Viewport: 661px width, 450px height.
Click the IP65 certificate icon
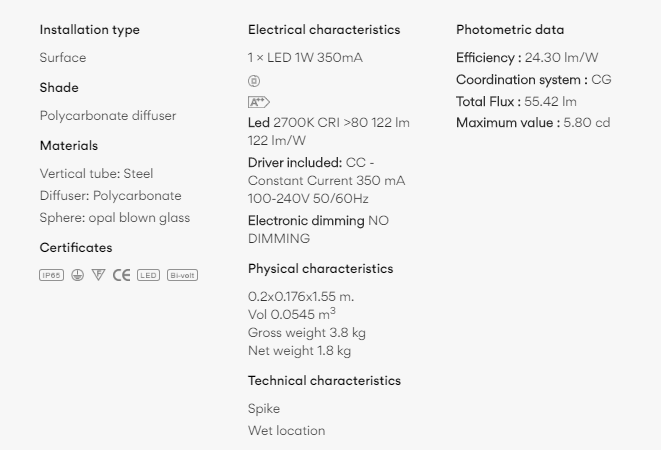[51, 275]
